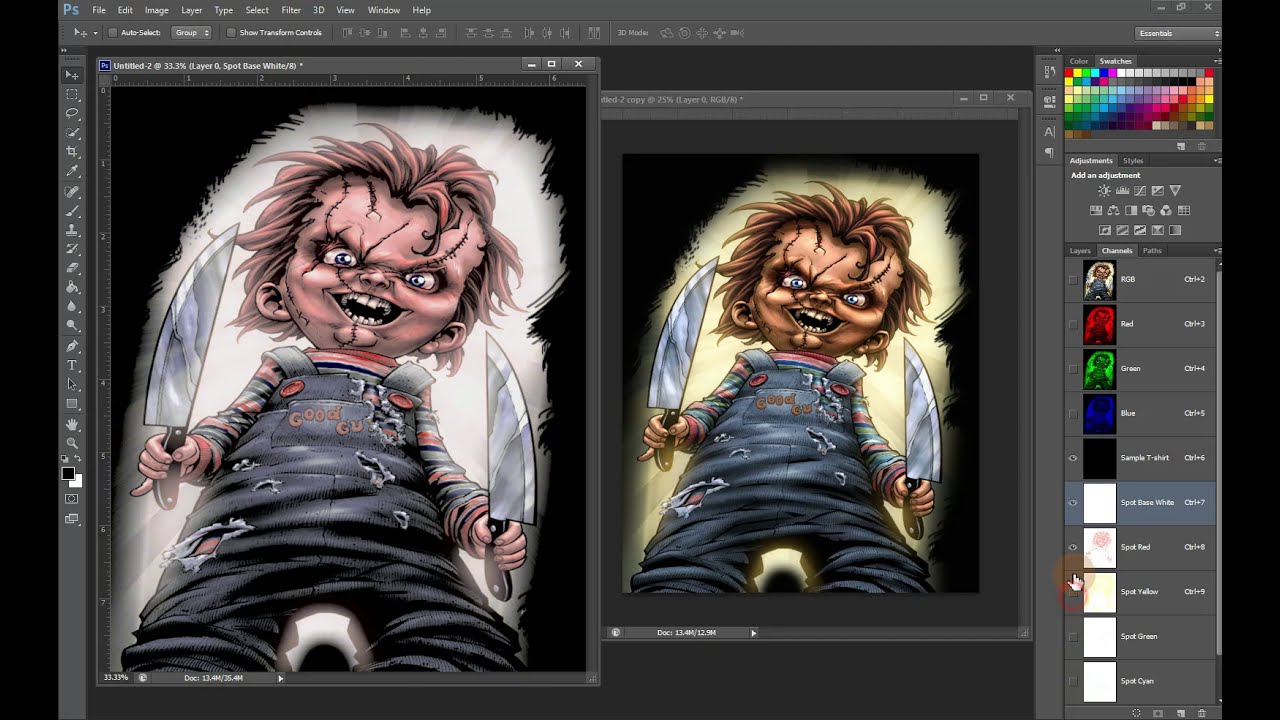Select the Spot Yellow channel thumbnail
Screen dimensions: 1280x720
click(x=1100, y=592)
